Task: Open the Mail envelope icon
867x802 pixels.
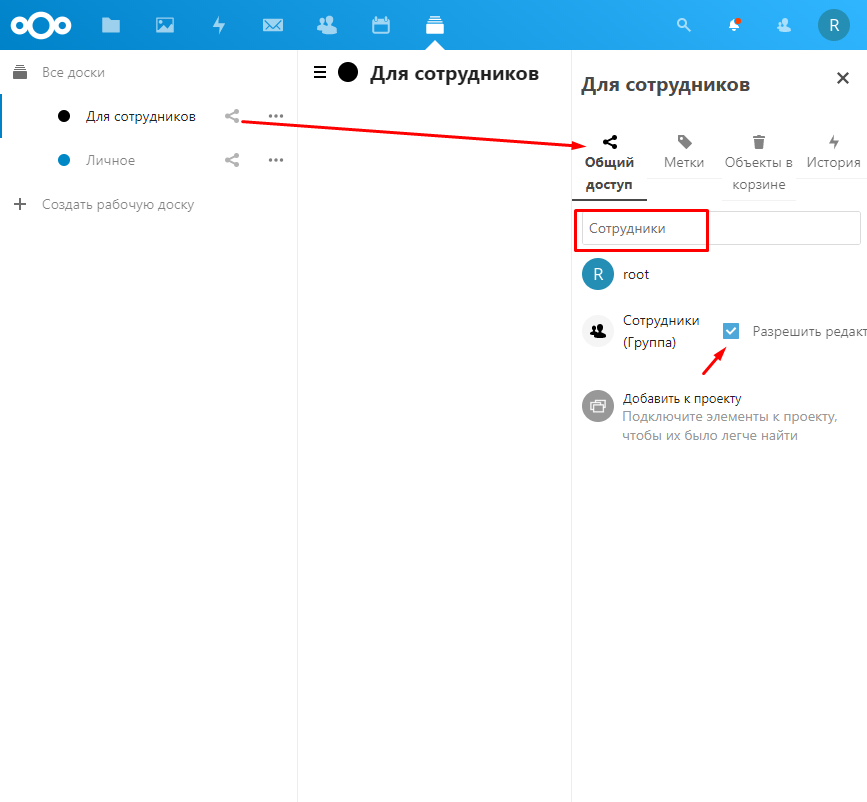Action: click(x=273, y=25)
